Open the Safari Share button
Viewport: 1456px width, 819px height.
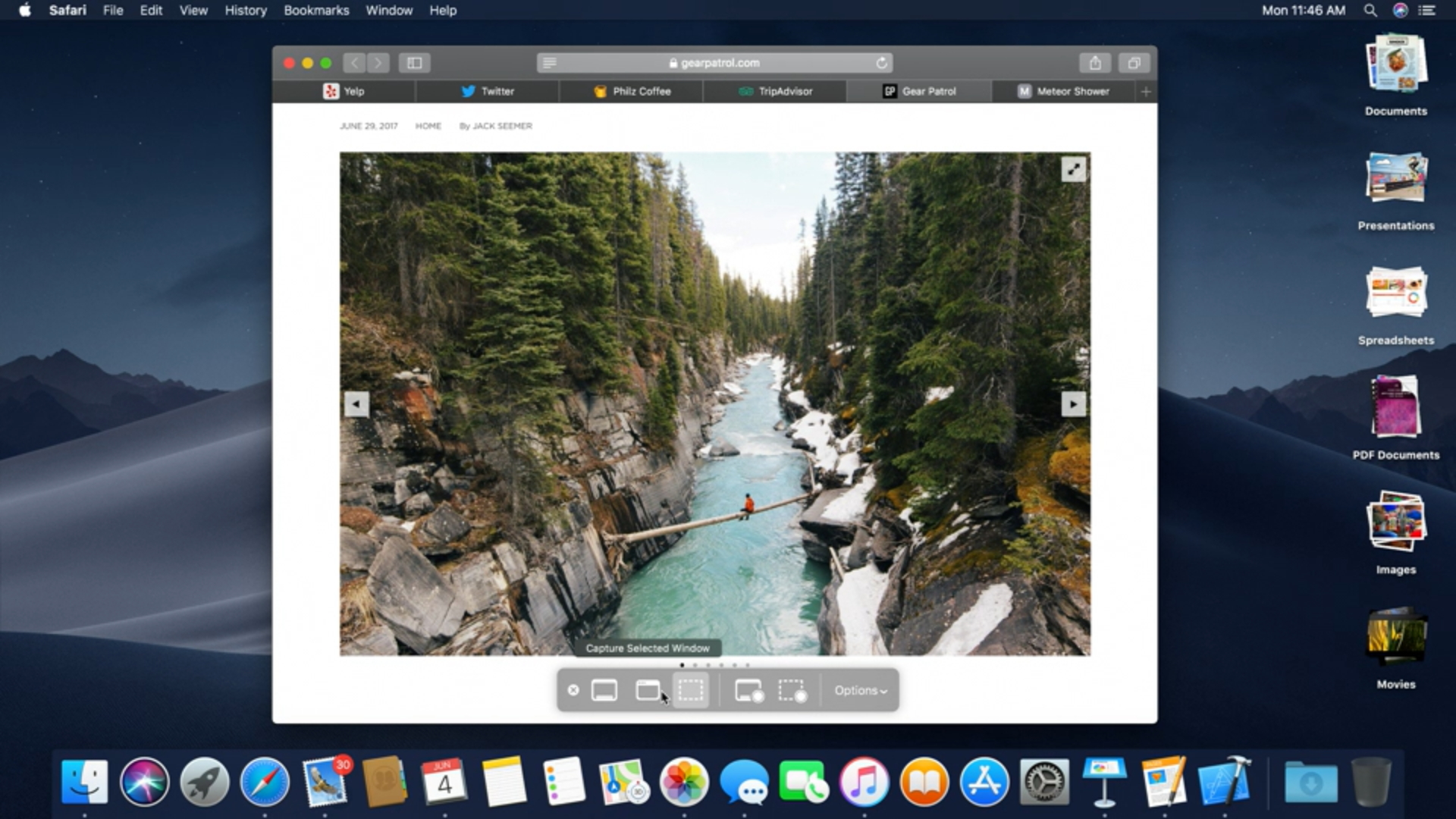point(1095,63)
